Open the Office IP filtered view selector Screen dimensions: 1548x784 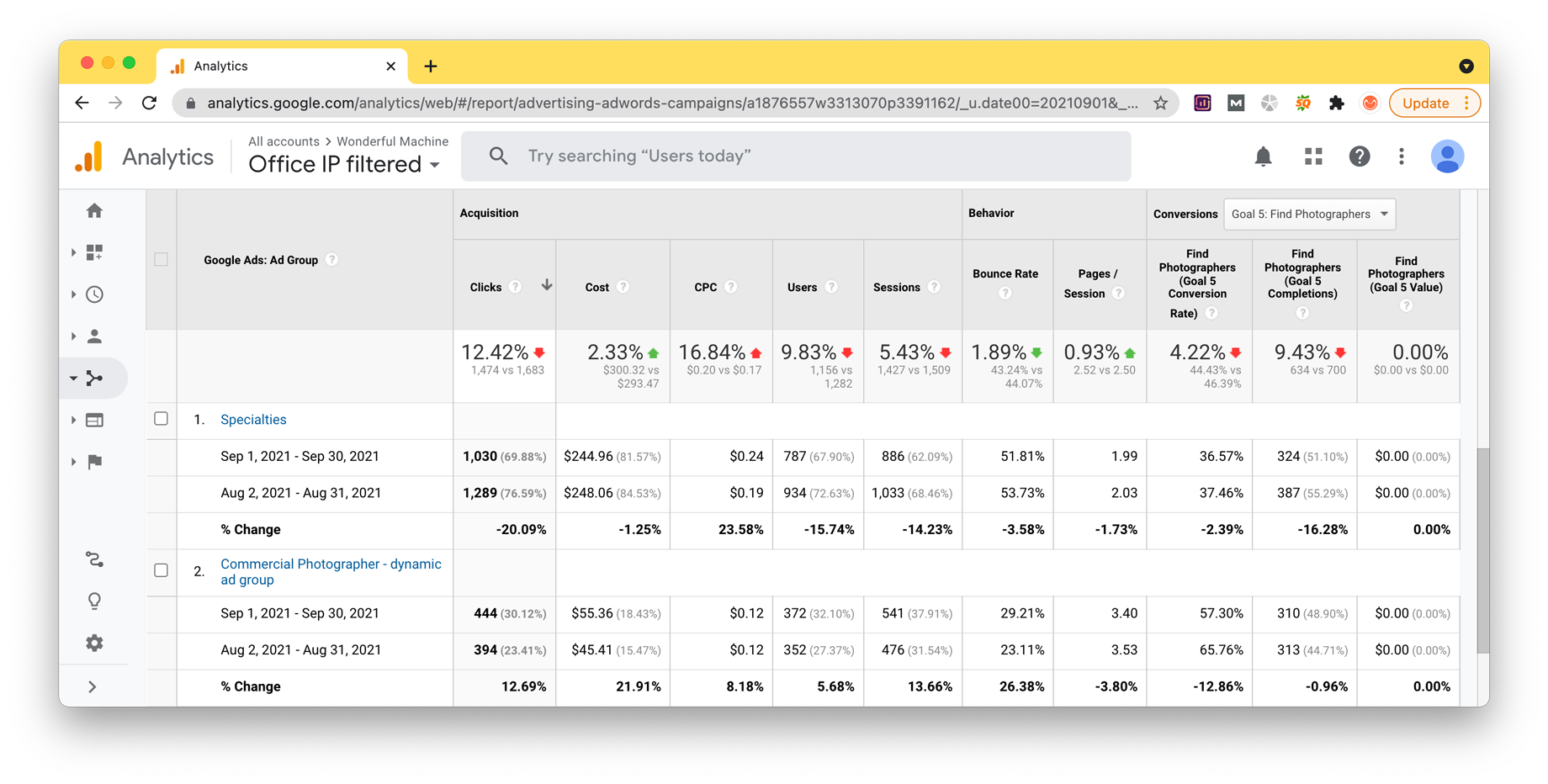pos(344,164)
